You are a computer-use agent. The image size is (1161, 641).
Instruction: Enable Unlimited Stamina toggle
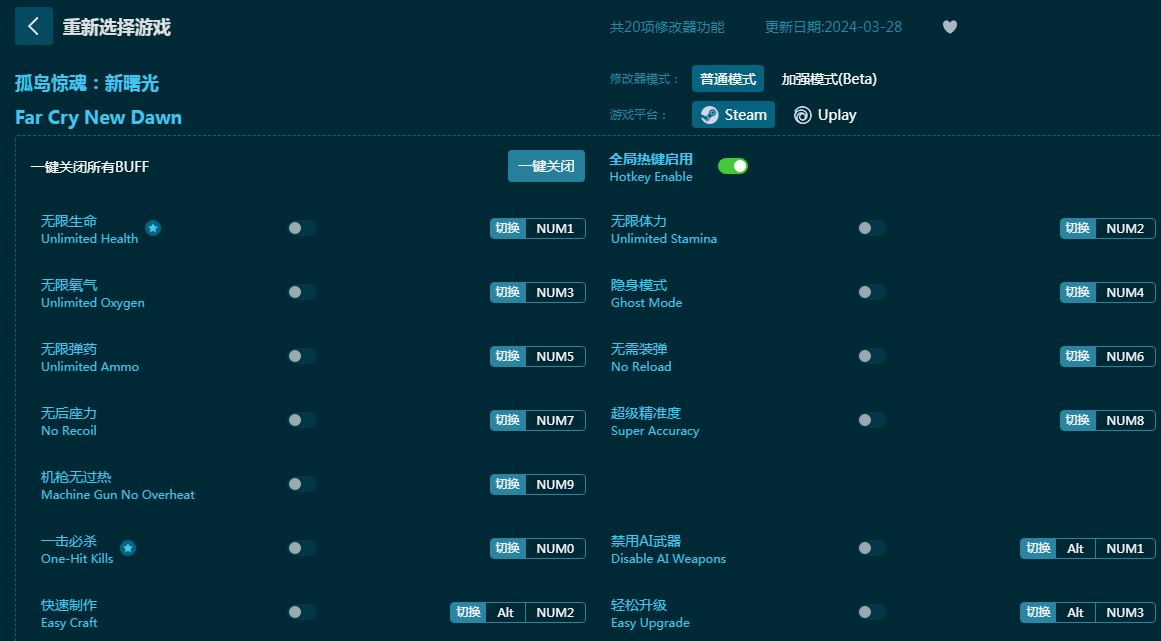pyautogui.click(x=871, y=228)
